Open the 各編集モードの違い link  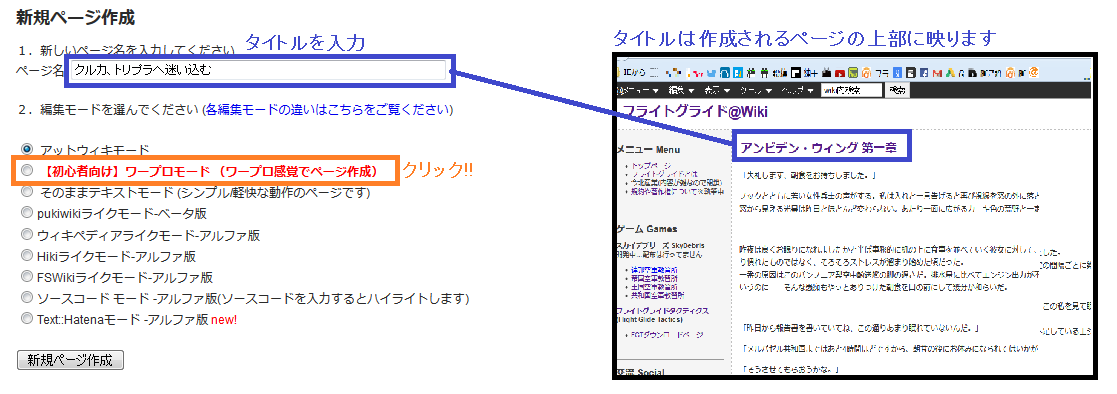[x=328, y=110]
